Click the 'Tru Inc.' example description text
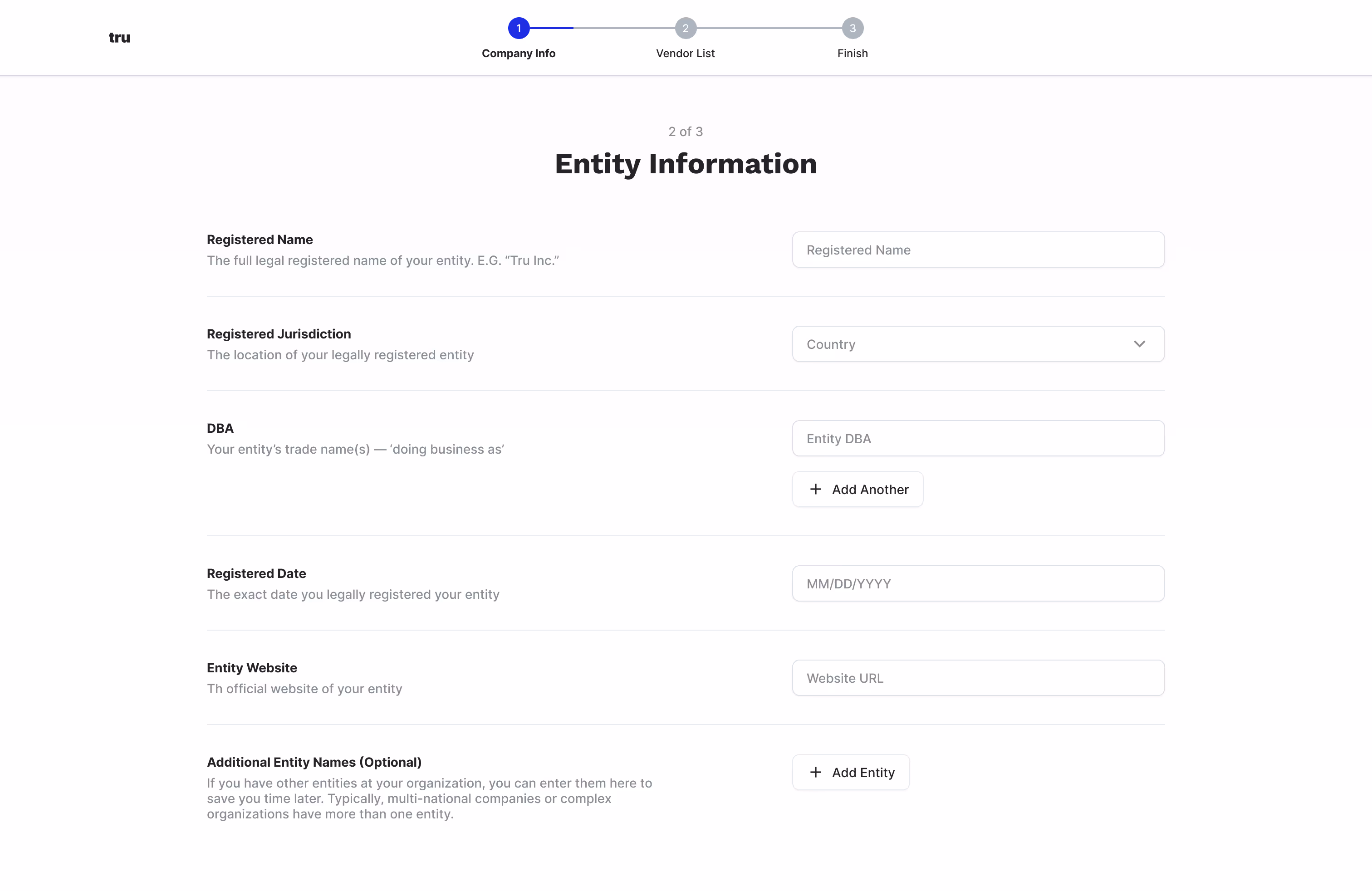The height and width of the screenshot is (891, 1372). (x=383, y=260)
